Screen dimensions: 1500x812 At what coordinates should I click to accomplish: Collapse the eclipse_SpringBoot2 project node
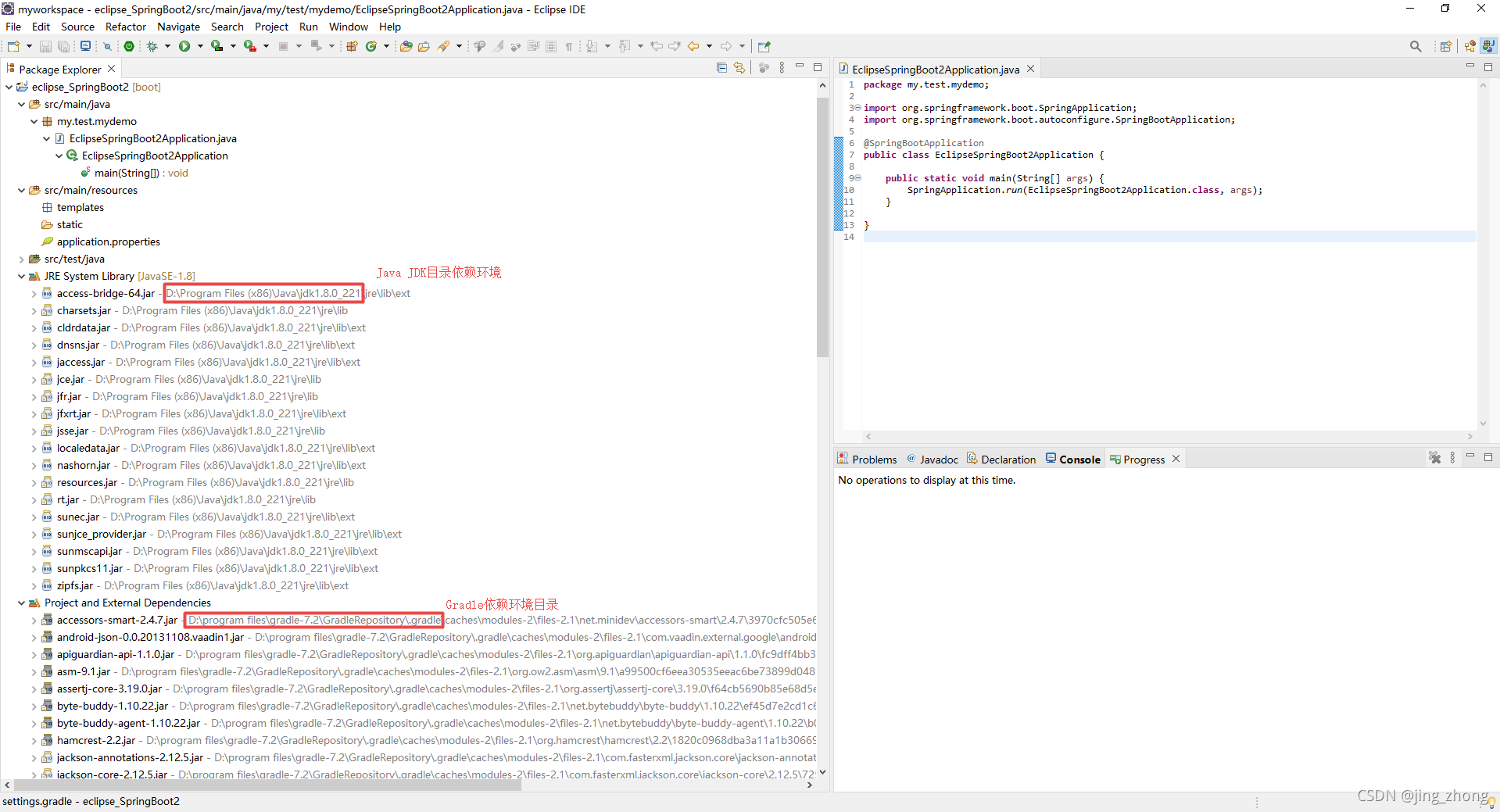(9, 87)
